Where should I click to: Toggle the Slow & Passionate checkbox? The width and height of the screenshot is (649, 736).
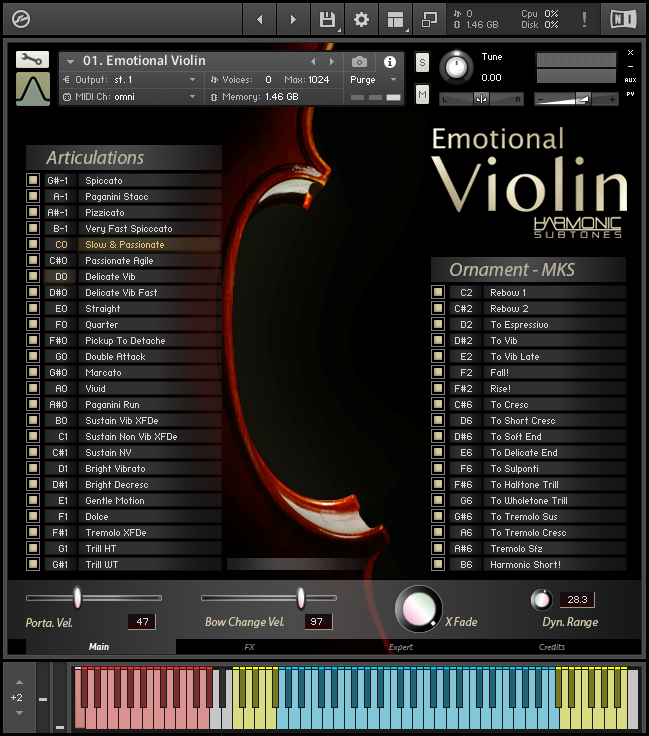[33, 244]
